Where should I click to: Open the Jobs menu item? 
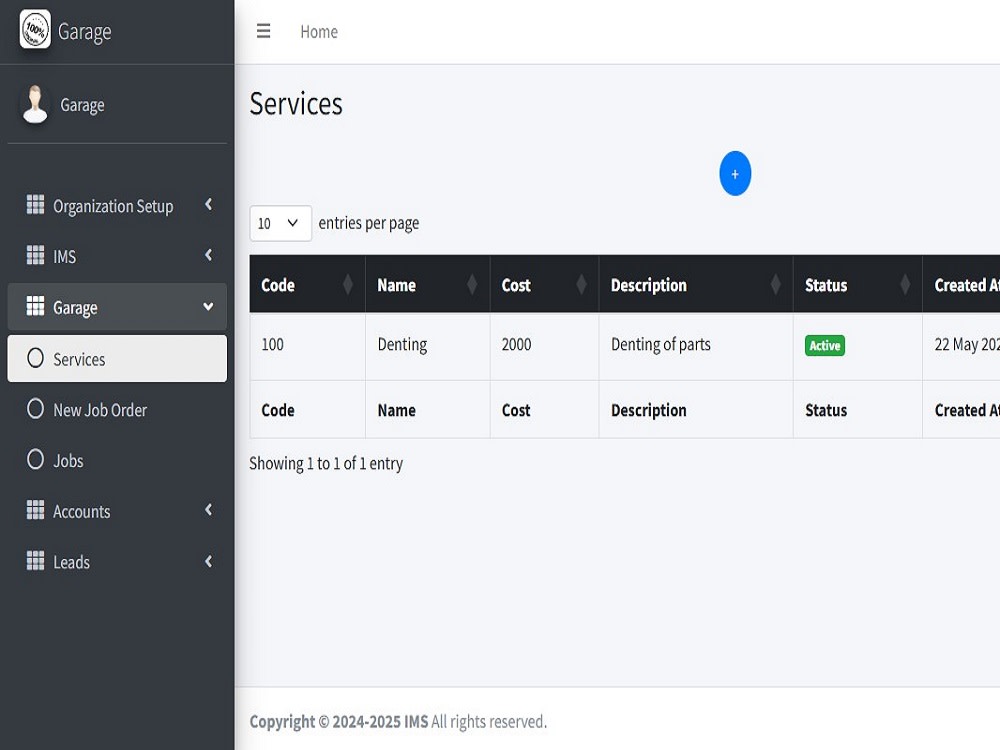coord(117,460)
